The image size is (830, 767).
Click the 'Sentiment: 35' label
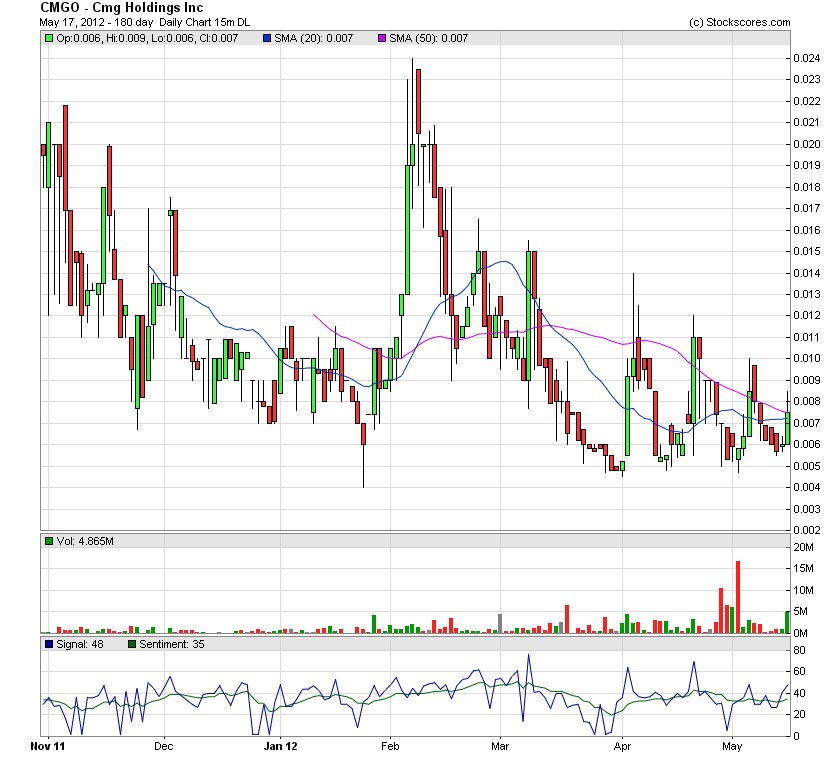(172, 644)
